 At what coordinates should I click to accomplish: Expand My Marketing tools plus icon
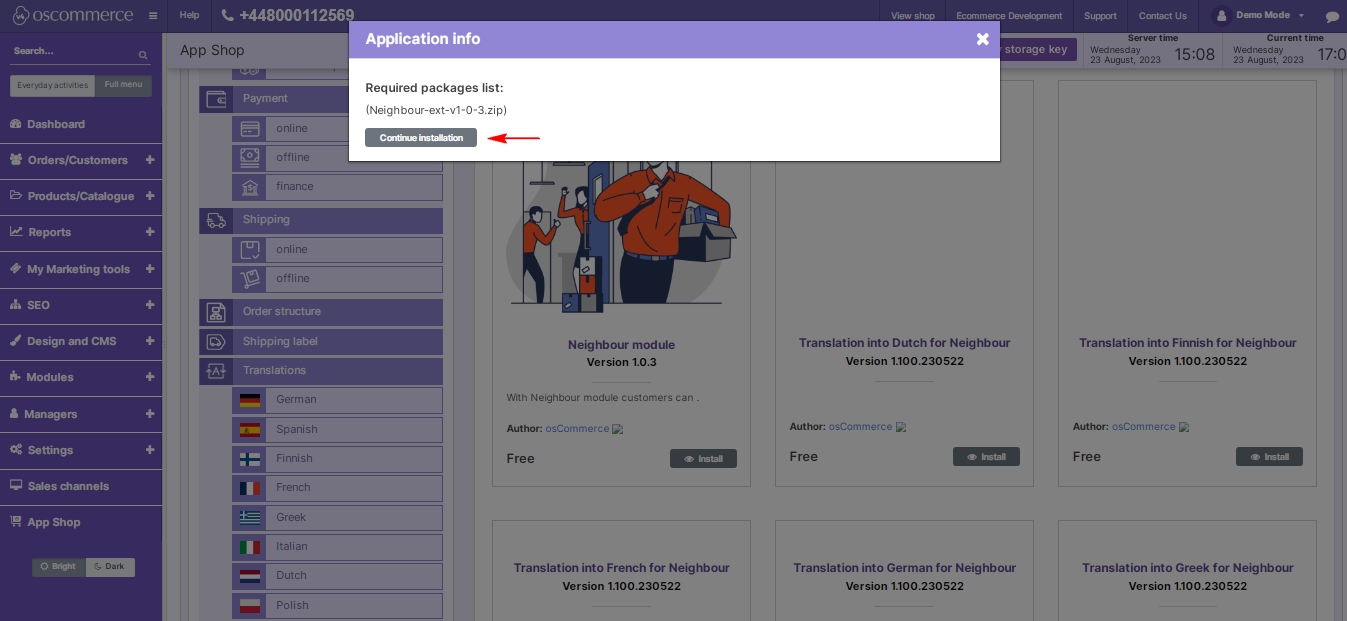tap(150, 269)
